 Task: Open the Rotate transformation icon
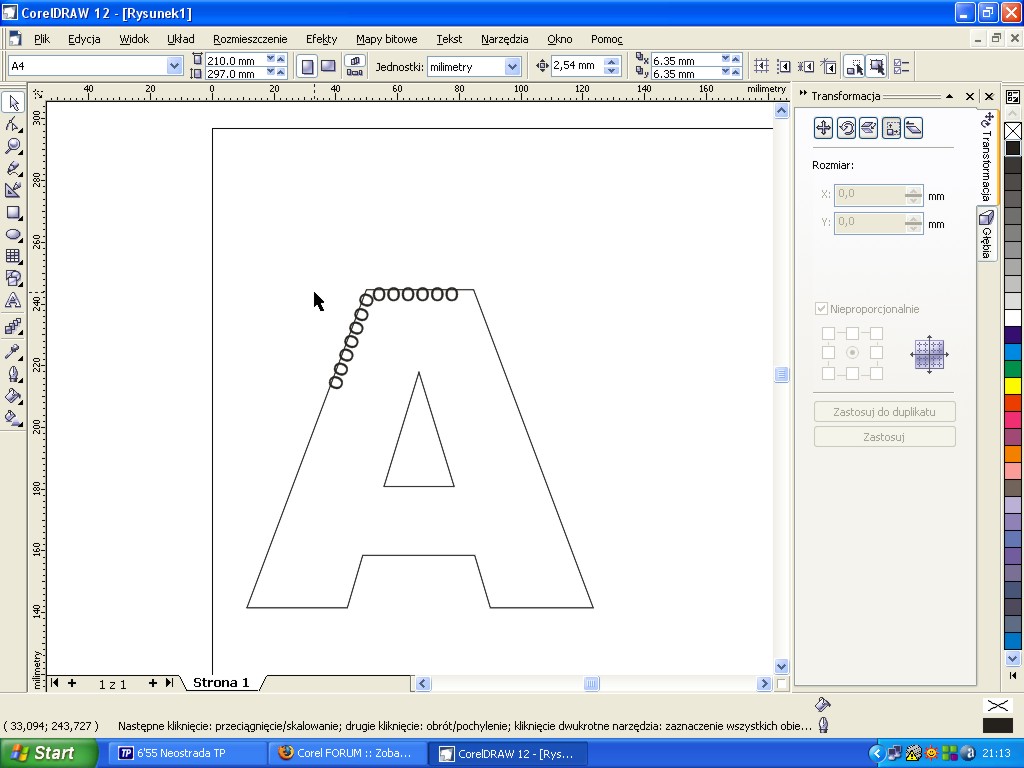[x=846, y=128]
